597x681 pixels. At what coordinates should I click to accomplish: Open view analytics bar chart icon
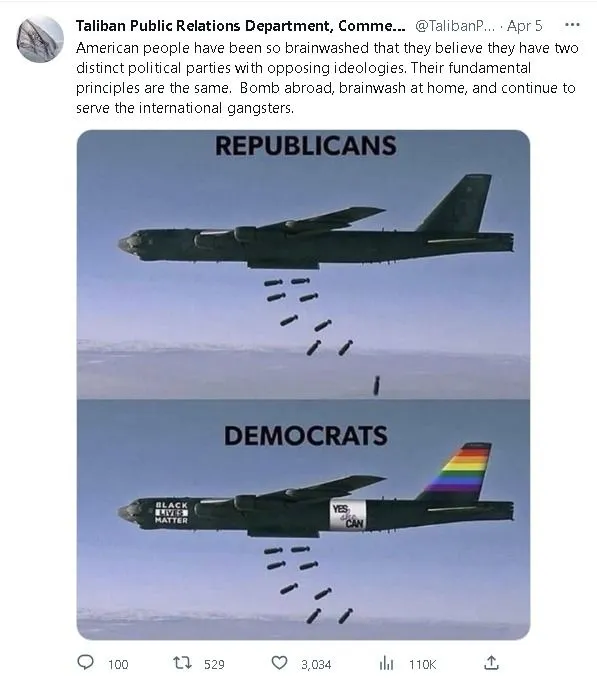(386, 663)
